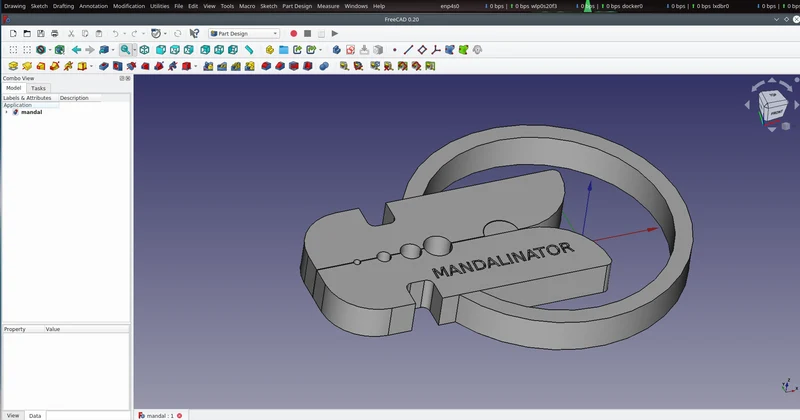Open the Help menu
Image resolution: width=800 pixels, height=420 pixels.
(379, 6)
